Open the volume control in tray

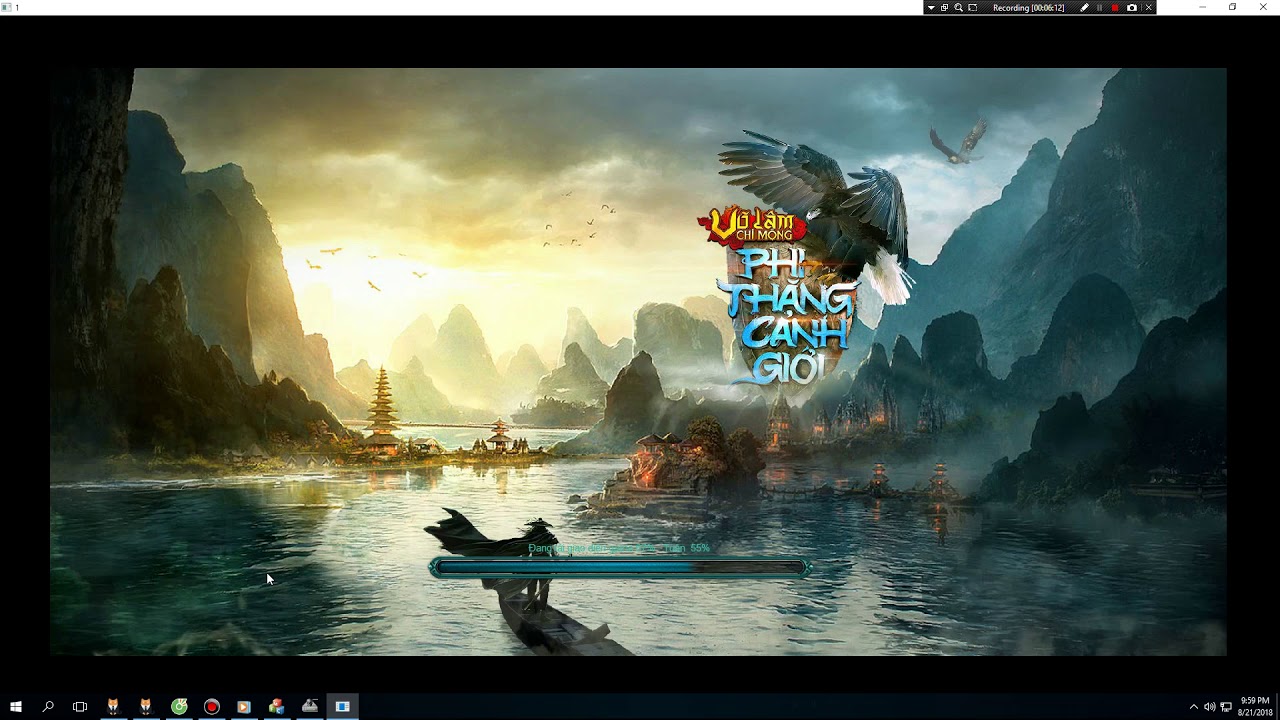pyautogui.click(x=1209, y=707)
